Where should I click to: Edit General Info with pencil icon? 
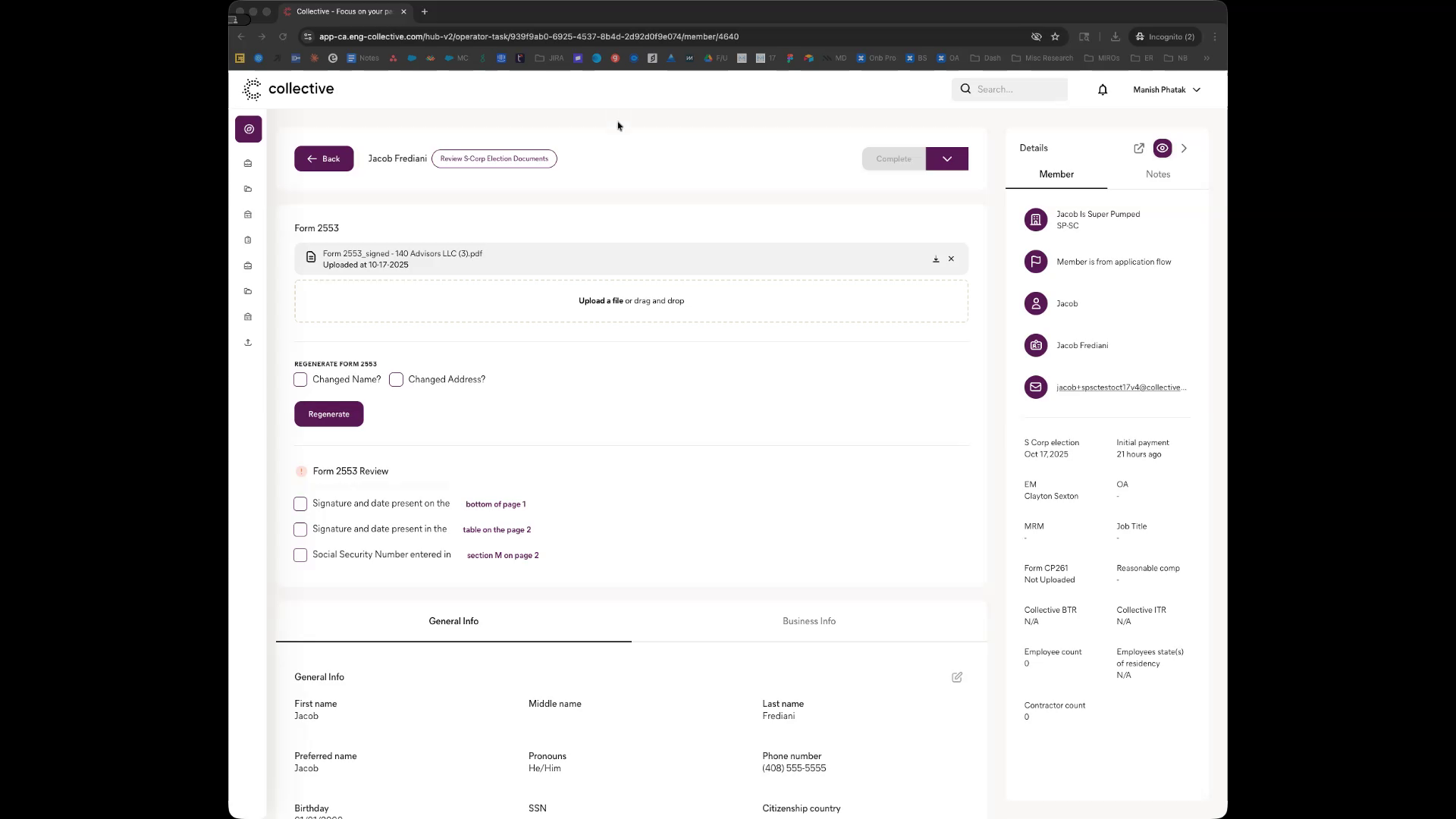[x=957, y=677]
